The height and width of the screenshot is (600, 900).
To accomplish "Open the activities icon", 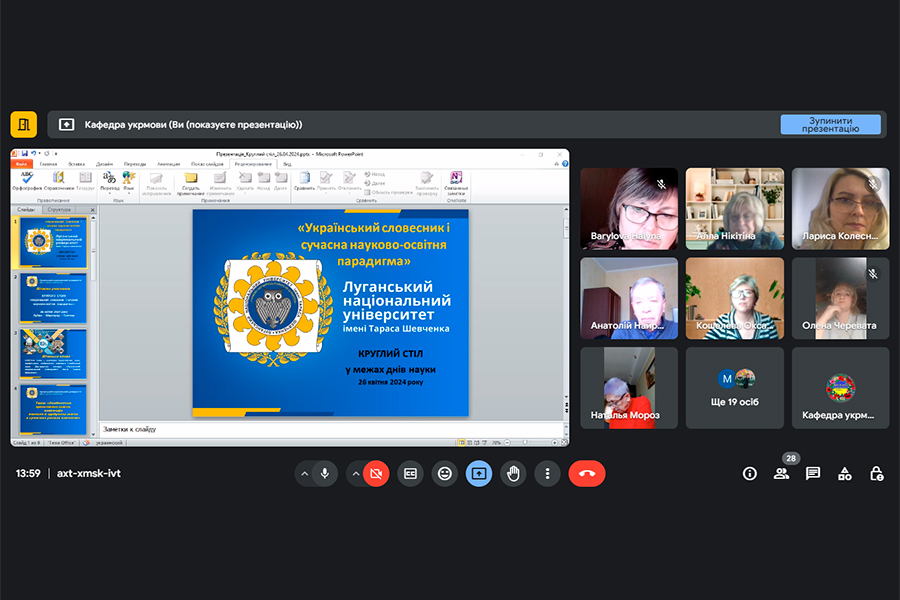I will pos(845,473).
